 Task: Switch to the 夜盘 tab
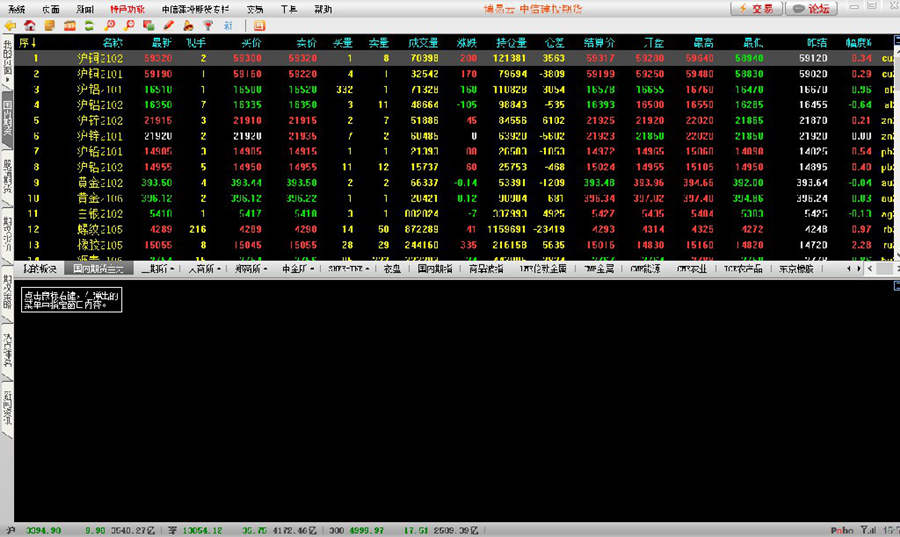pos(392,269)
